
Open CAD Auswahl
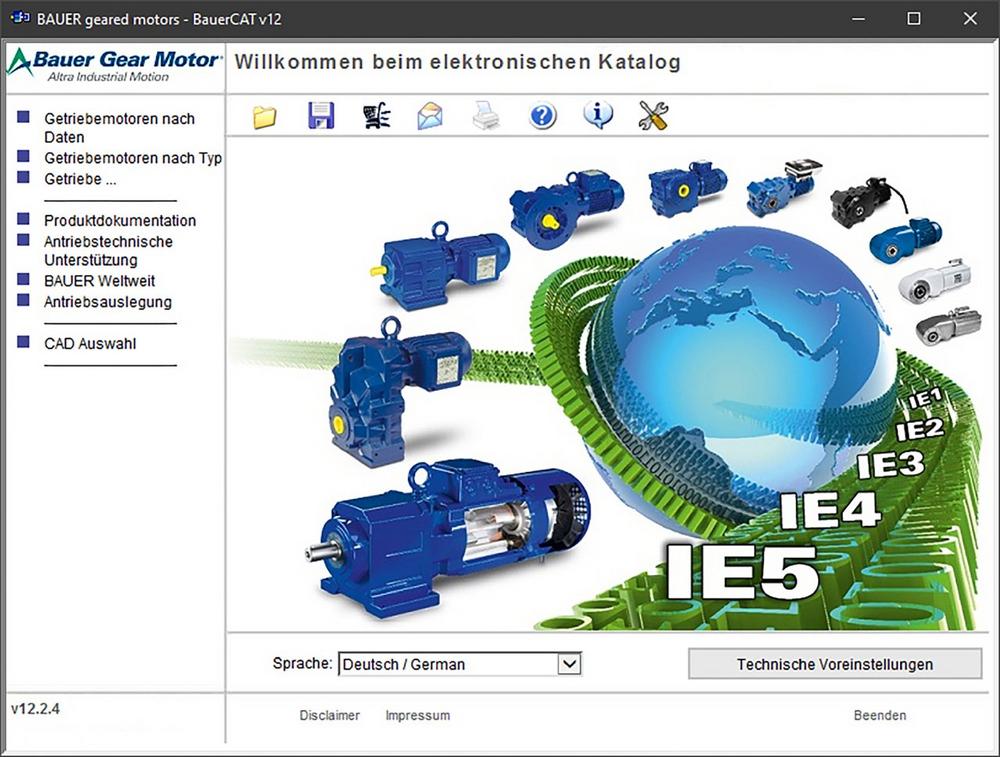[90, 343]
